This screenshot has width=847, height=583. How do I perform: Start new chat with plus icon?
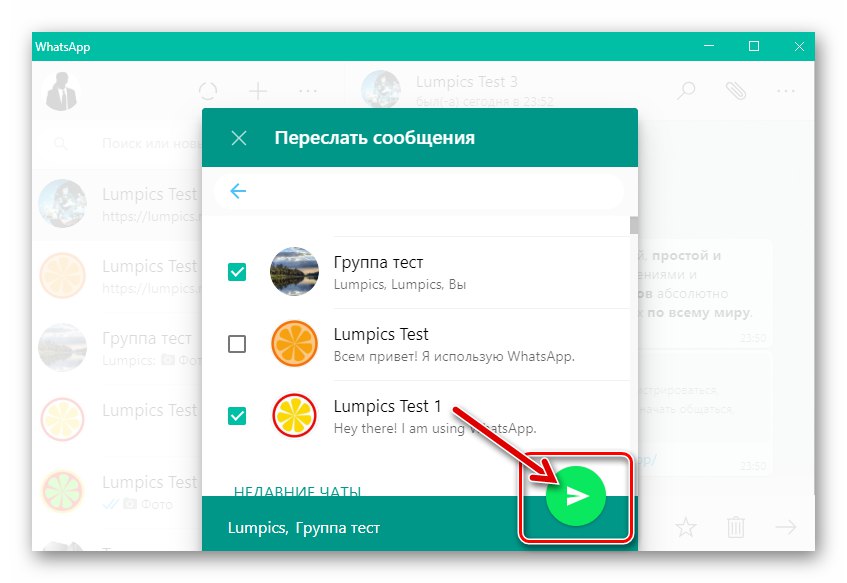(x=258, y=91)
